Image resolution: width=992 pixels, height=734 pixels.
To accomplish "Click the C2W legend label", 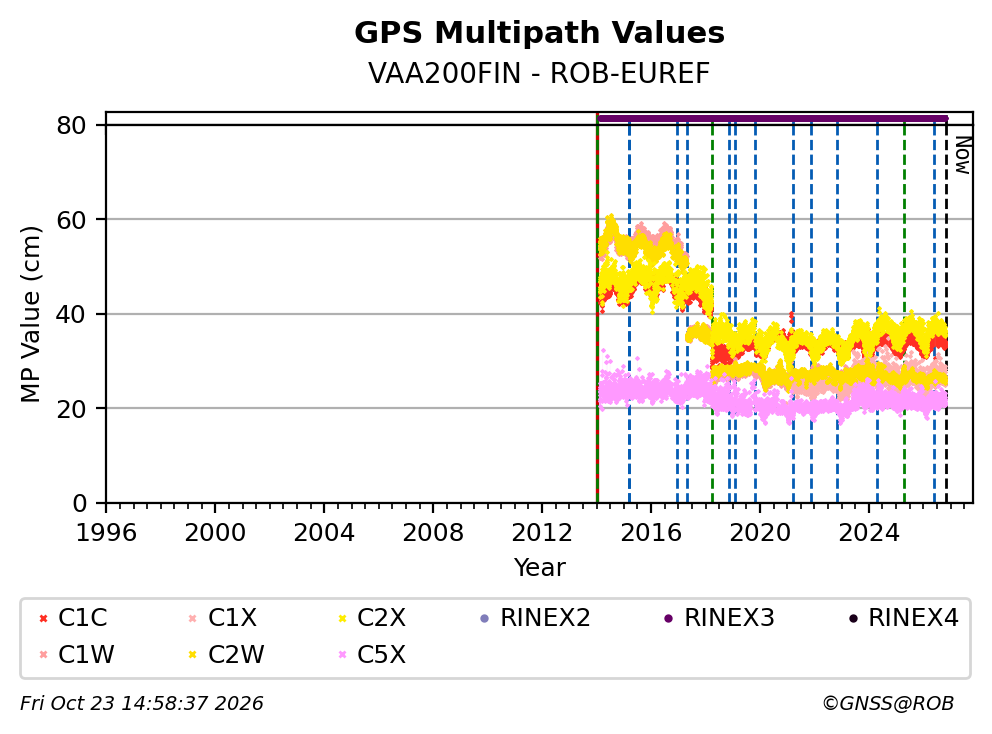I will 236,655.
